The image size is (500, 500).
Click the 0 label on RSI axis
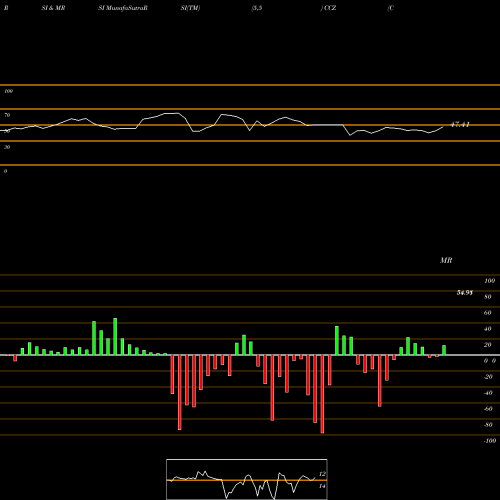pos(5,171)
